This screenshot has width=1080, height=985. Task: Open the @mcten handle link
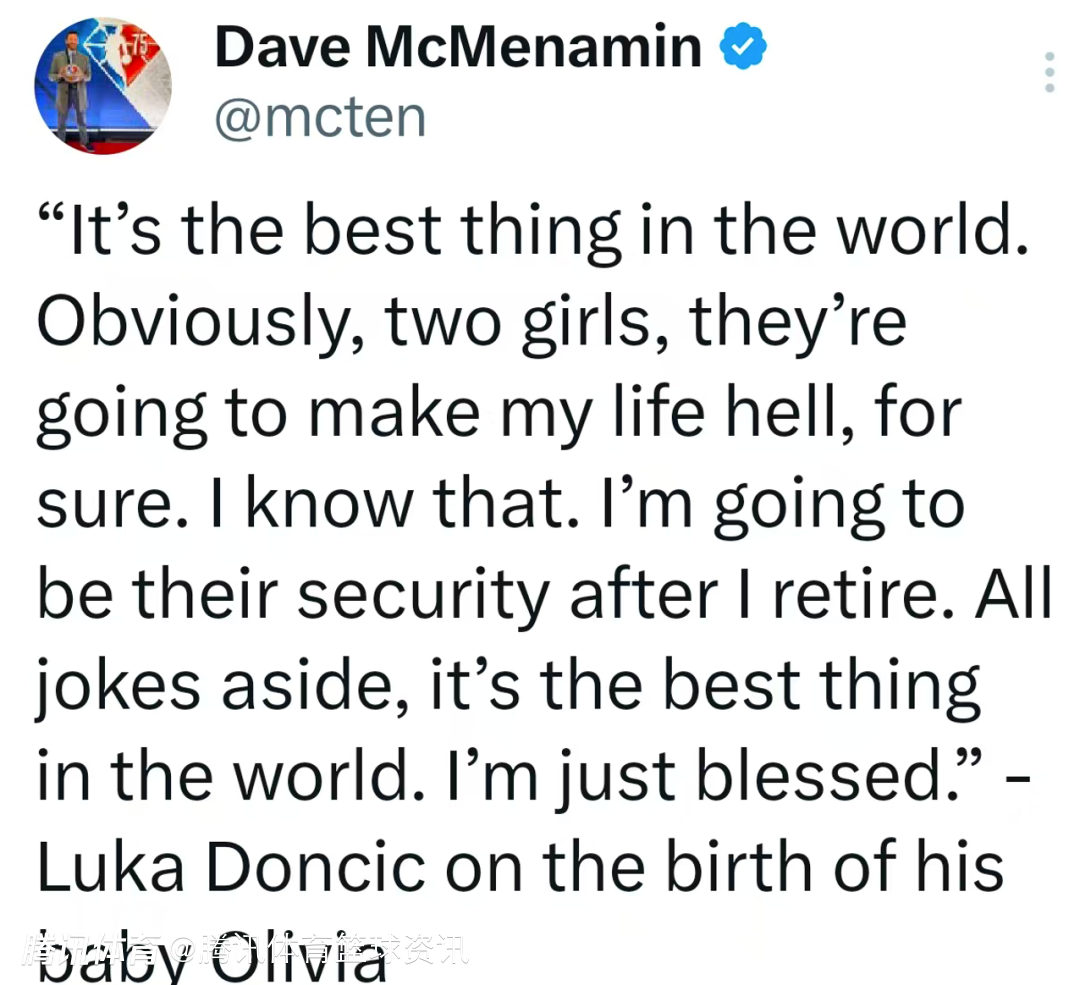point(320,118)
